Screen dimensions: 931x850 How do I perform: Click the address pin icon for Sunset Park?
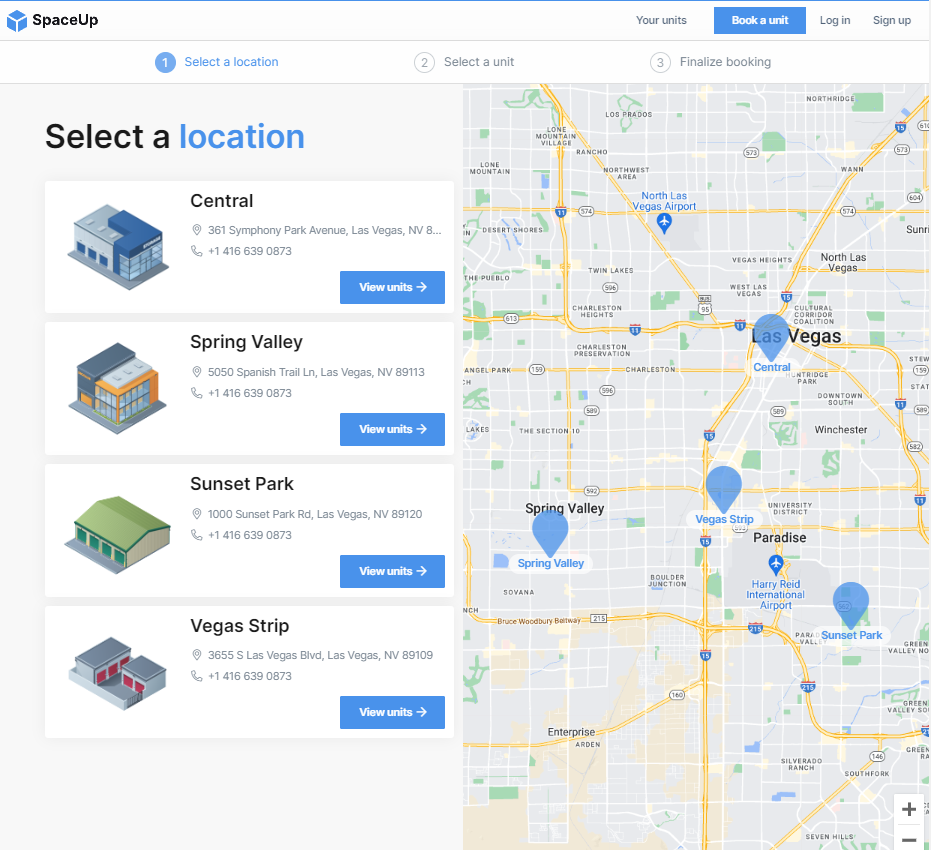pyautogui.click(x=197, y=513)
